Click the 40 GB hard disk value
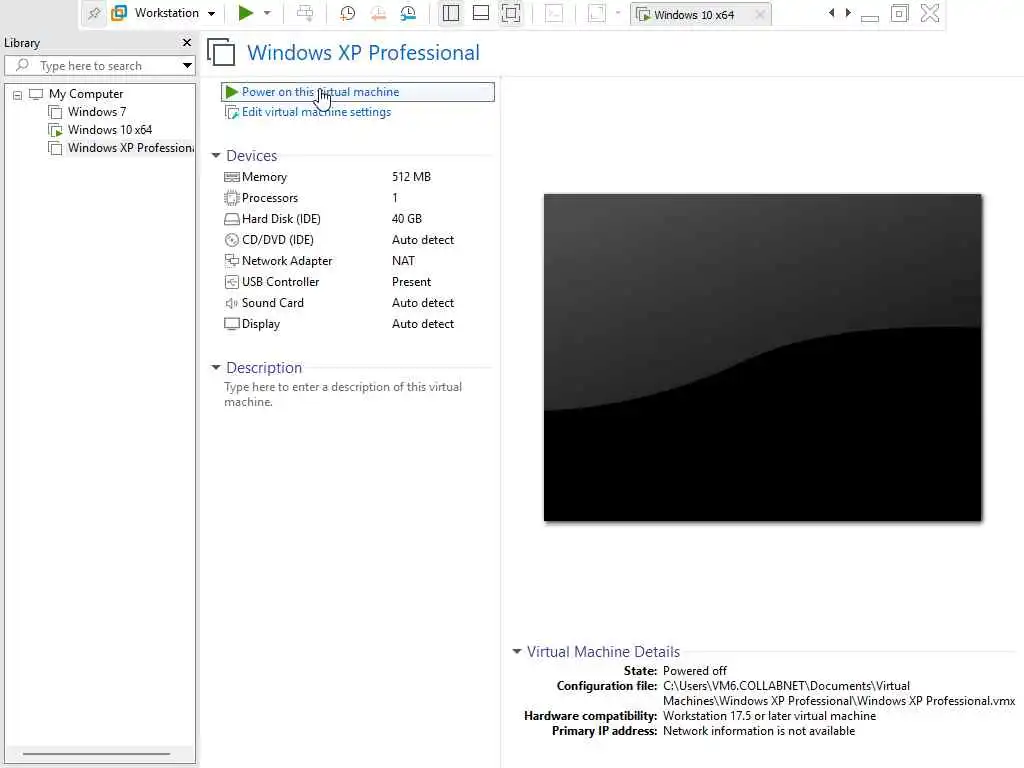 tap(407, 219)
